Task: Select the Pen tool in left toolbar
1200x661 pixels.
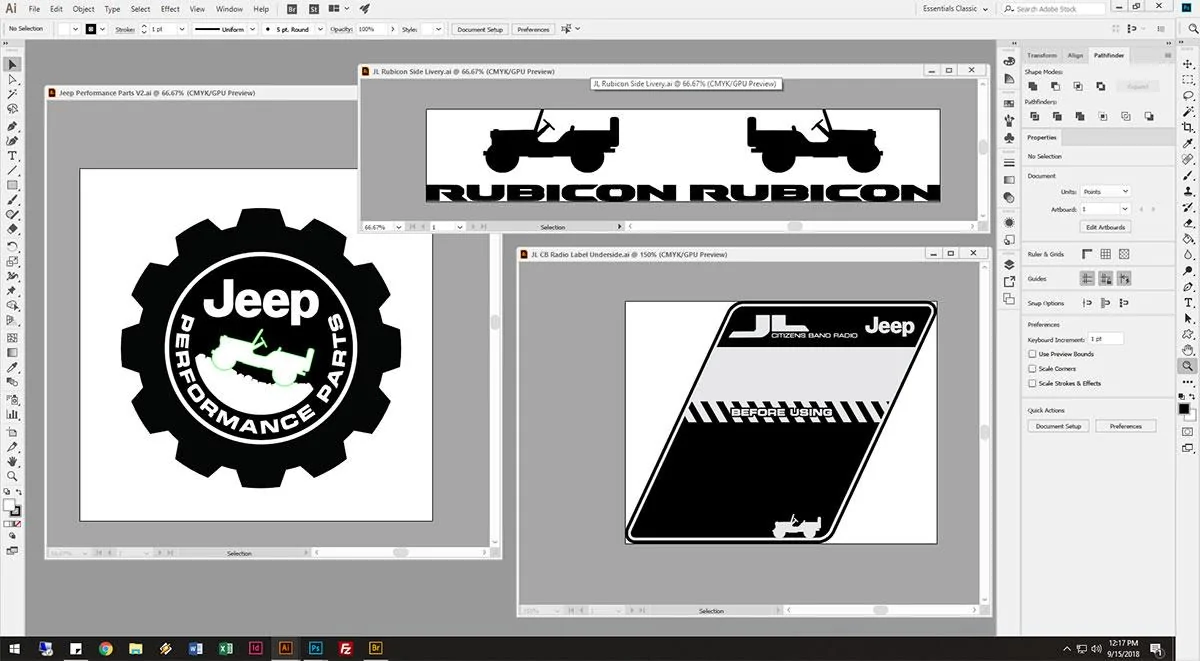Action: click(12, 126)
